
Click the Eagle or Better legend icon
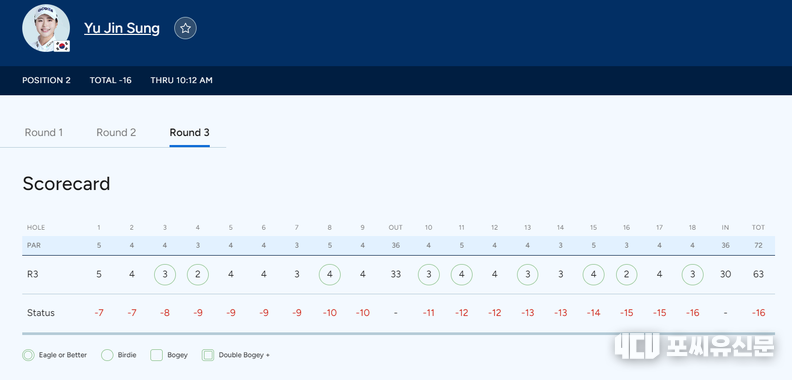(x=28, y=355)
